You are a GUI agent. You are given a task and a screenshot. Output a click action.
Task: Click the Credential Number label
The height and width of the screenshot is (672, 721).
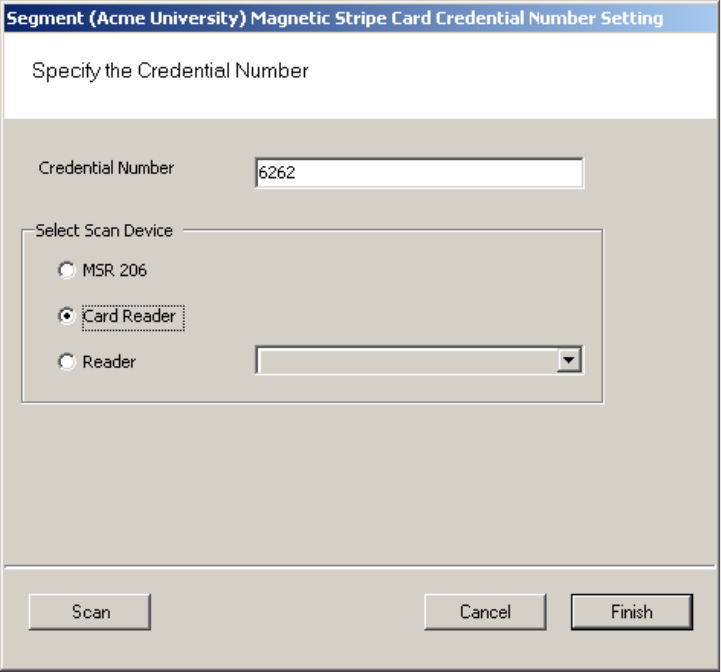click(106, 168)
